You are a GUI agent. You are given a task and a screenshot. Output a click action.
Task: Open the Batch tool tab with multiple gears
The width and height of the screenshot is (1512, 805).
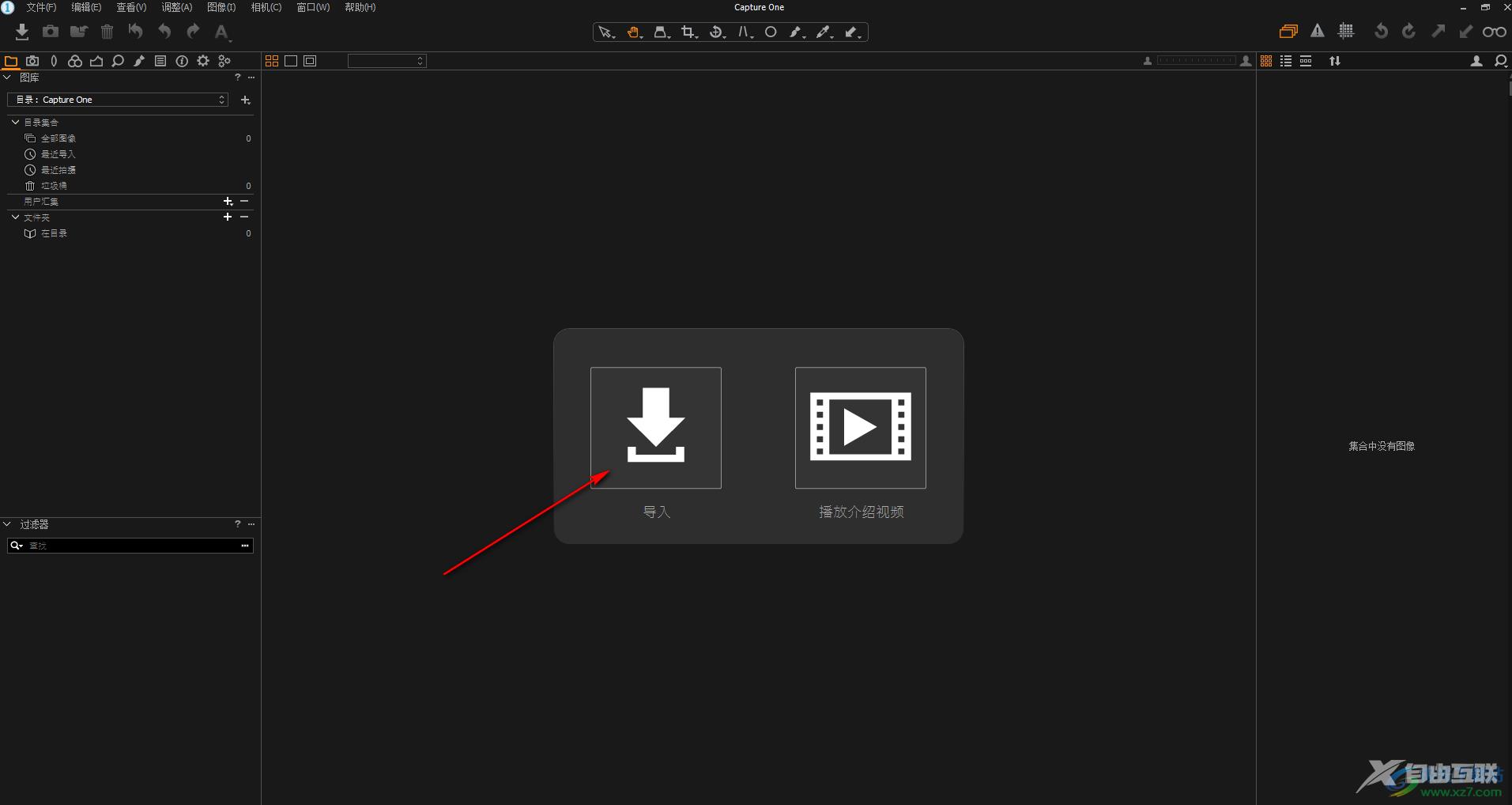click(x=224, y=61)
